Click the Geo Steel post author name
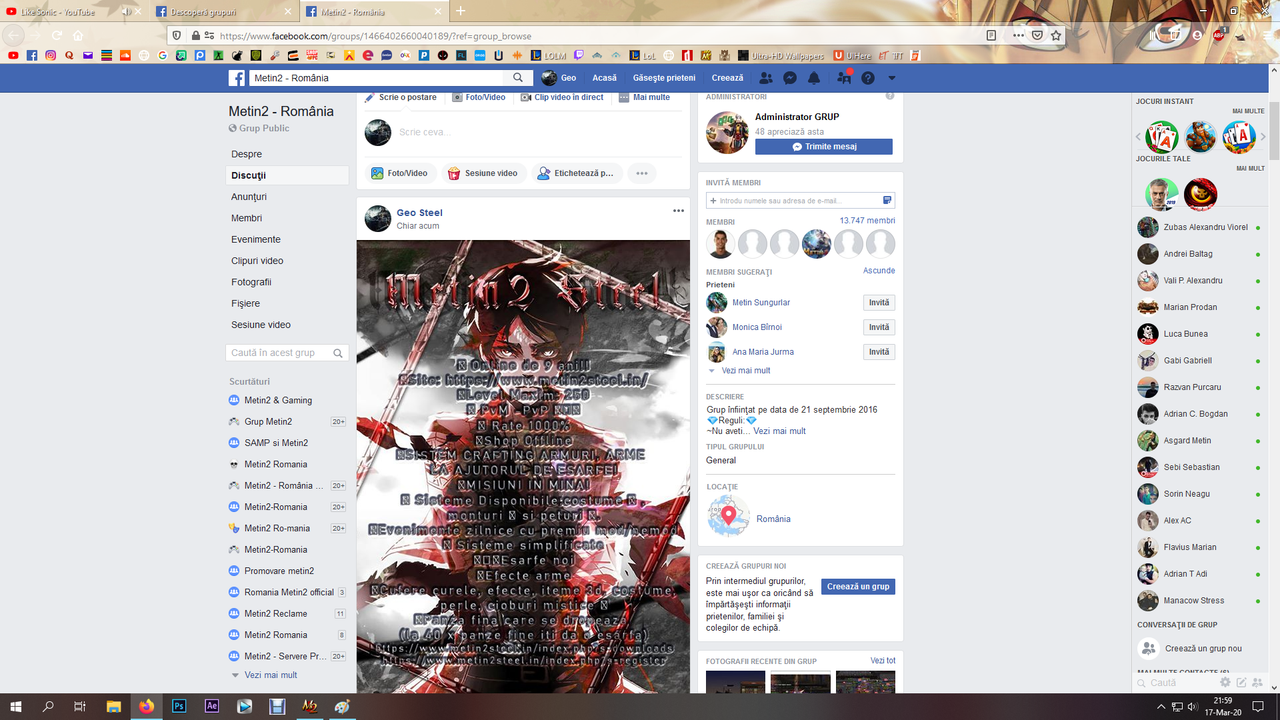Viewport: 1280px width, 720px height. [419, 213]
